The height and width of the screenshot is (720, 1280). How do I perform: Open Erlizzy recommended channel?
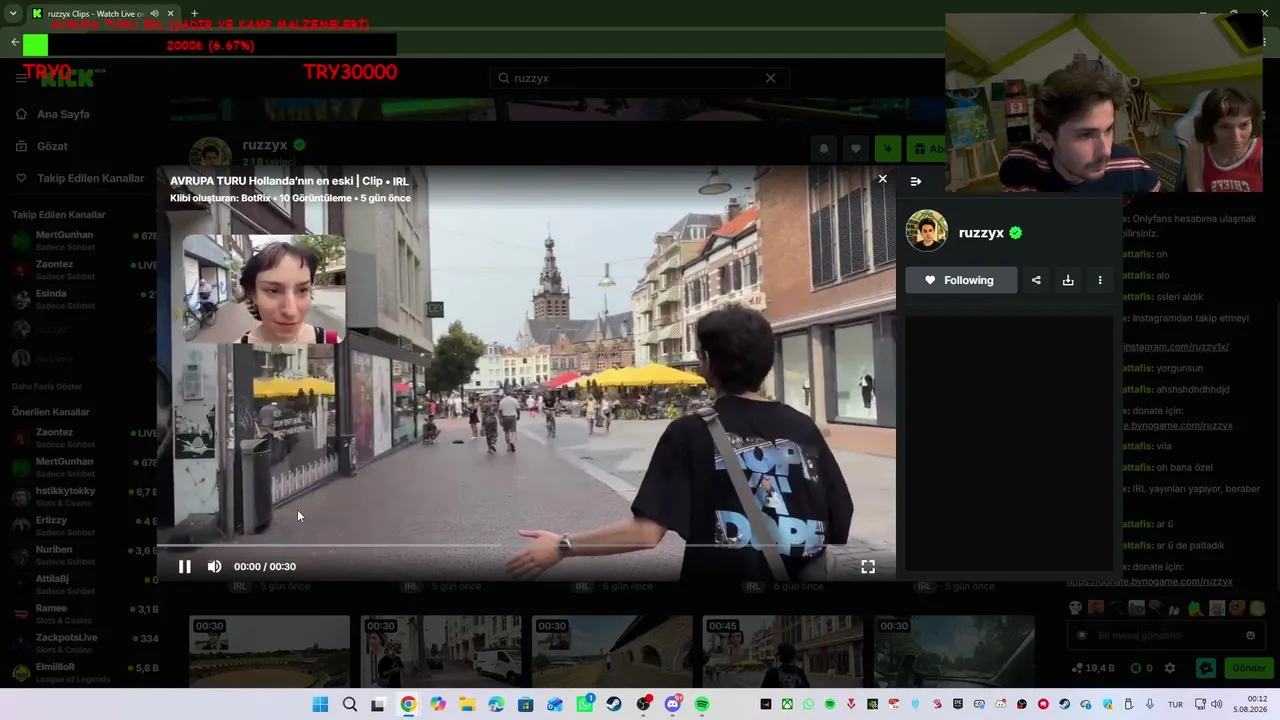click(x=84, y=525)
